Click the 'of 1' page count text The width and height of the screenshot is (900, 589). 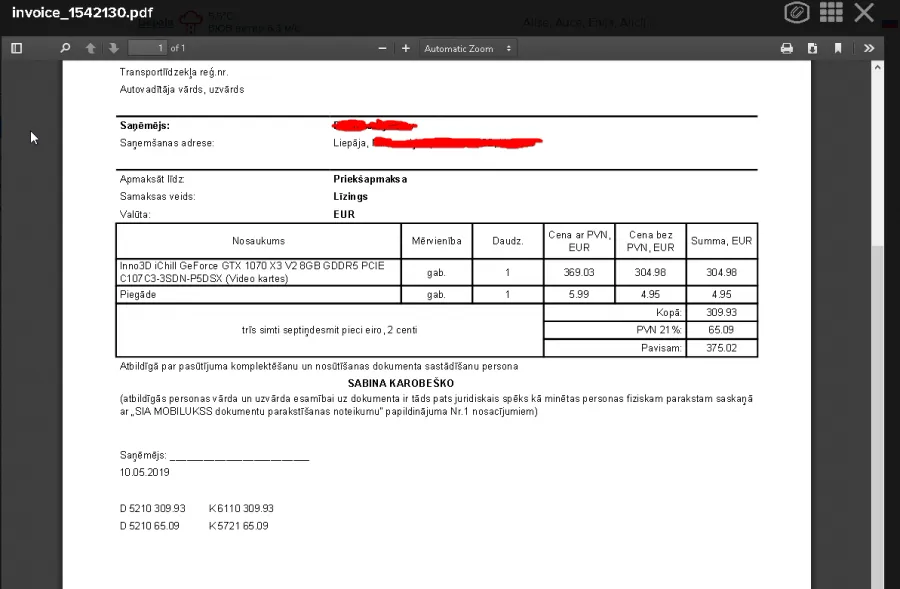click(178, 48)
